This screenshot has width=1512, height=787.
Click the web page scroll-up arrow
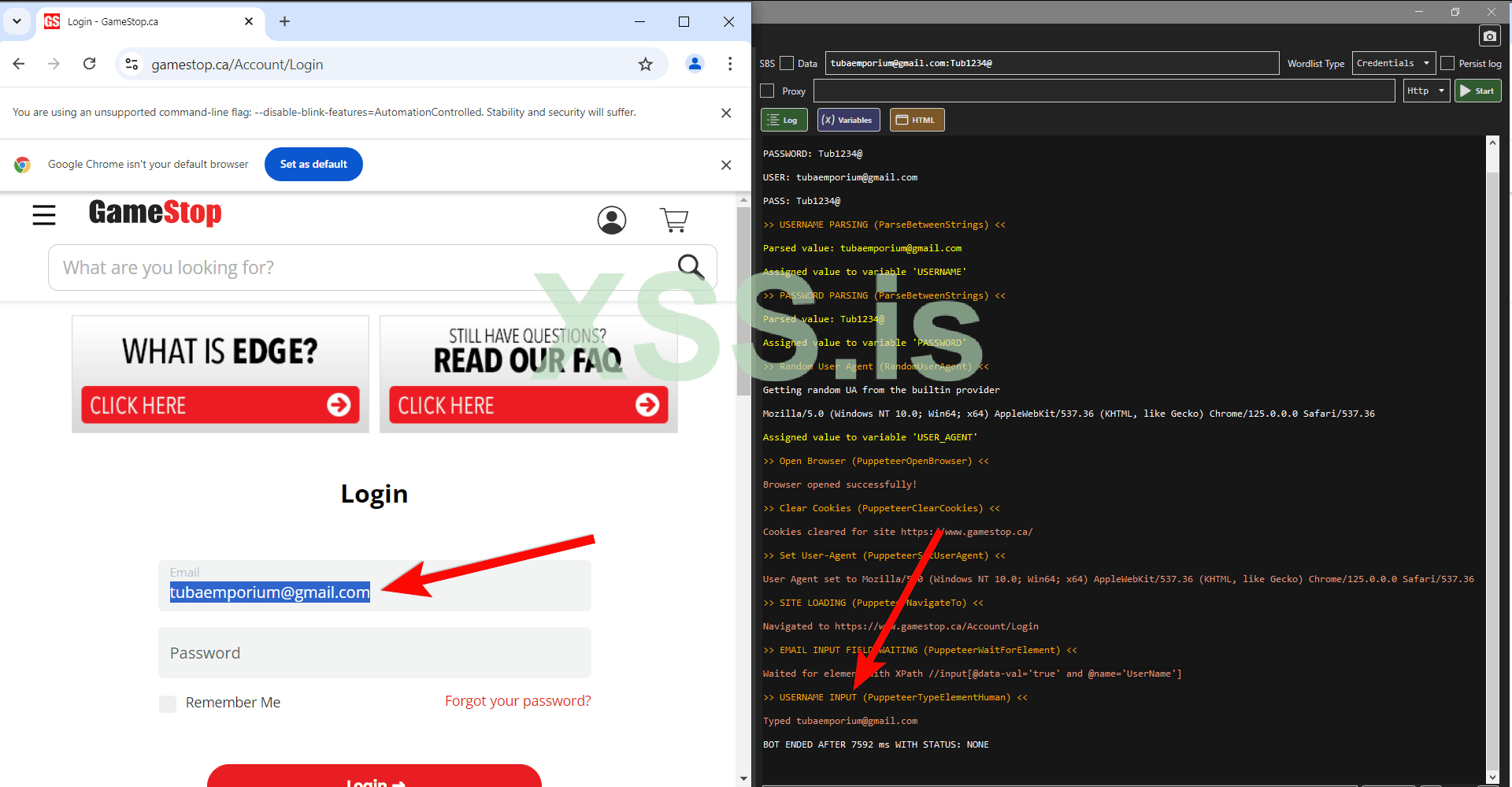point(743,200)
